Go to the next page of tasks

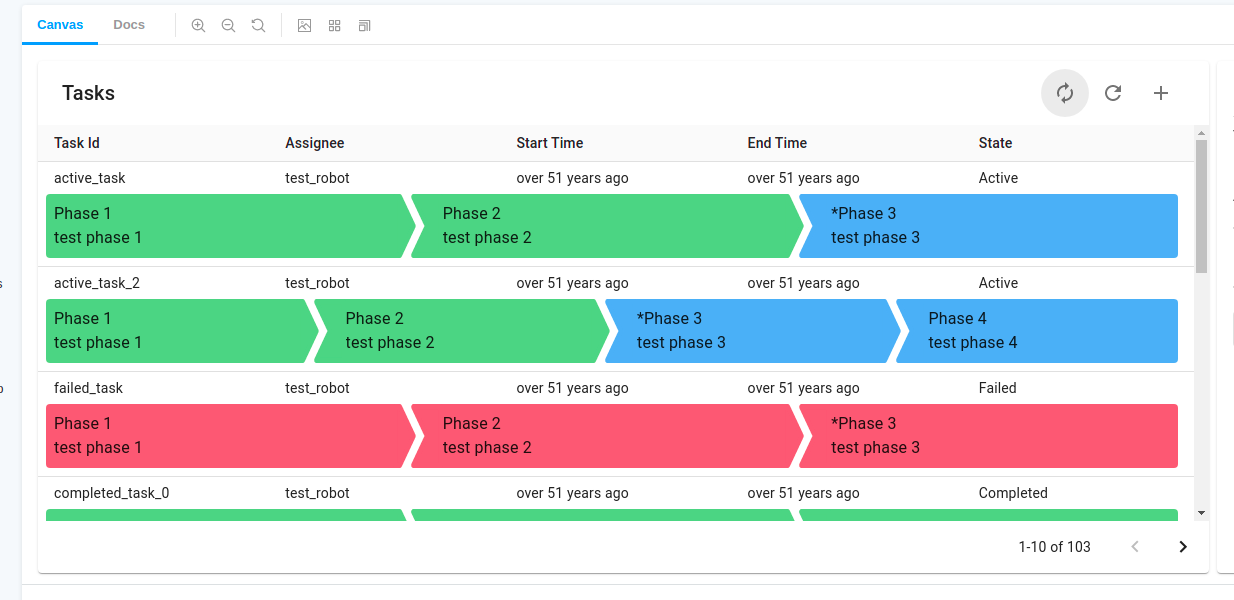click(x=1182, y=547)
